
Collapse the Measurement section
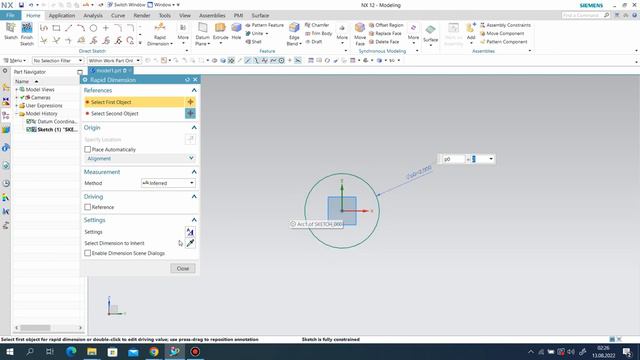click(x=194, y=172)
